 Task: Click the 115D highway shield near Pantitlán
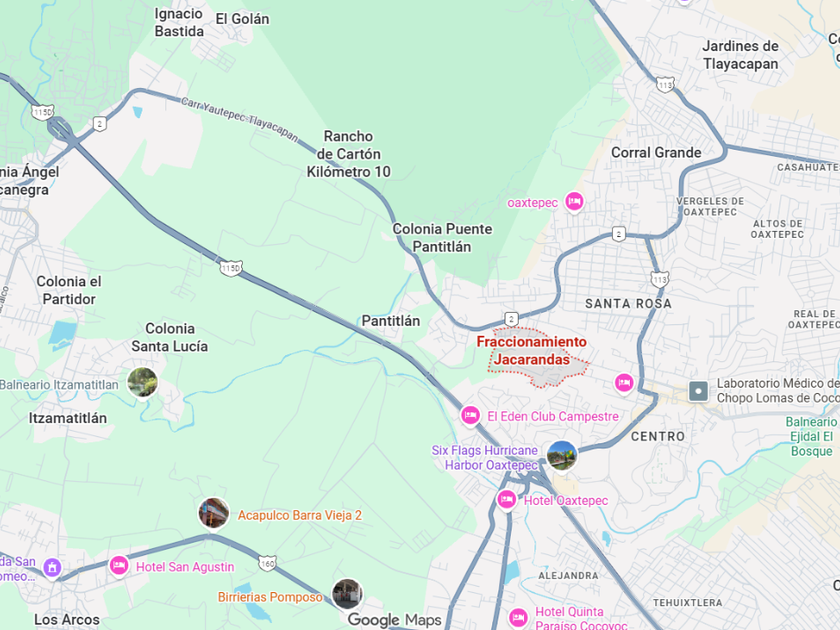tap(231, 268)
